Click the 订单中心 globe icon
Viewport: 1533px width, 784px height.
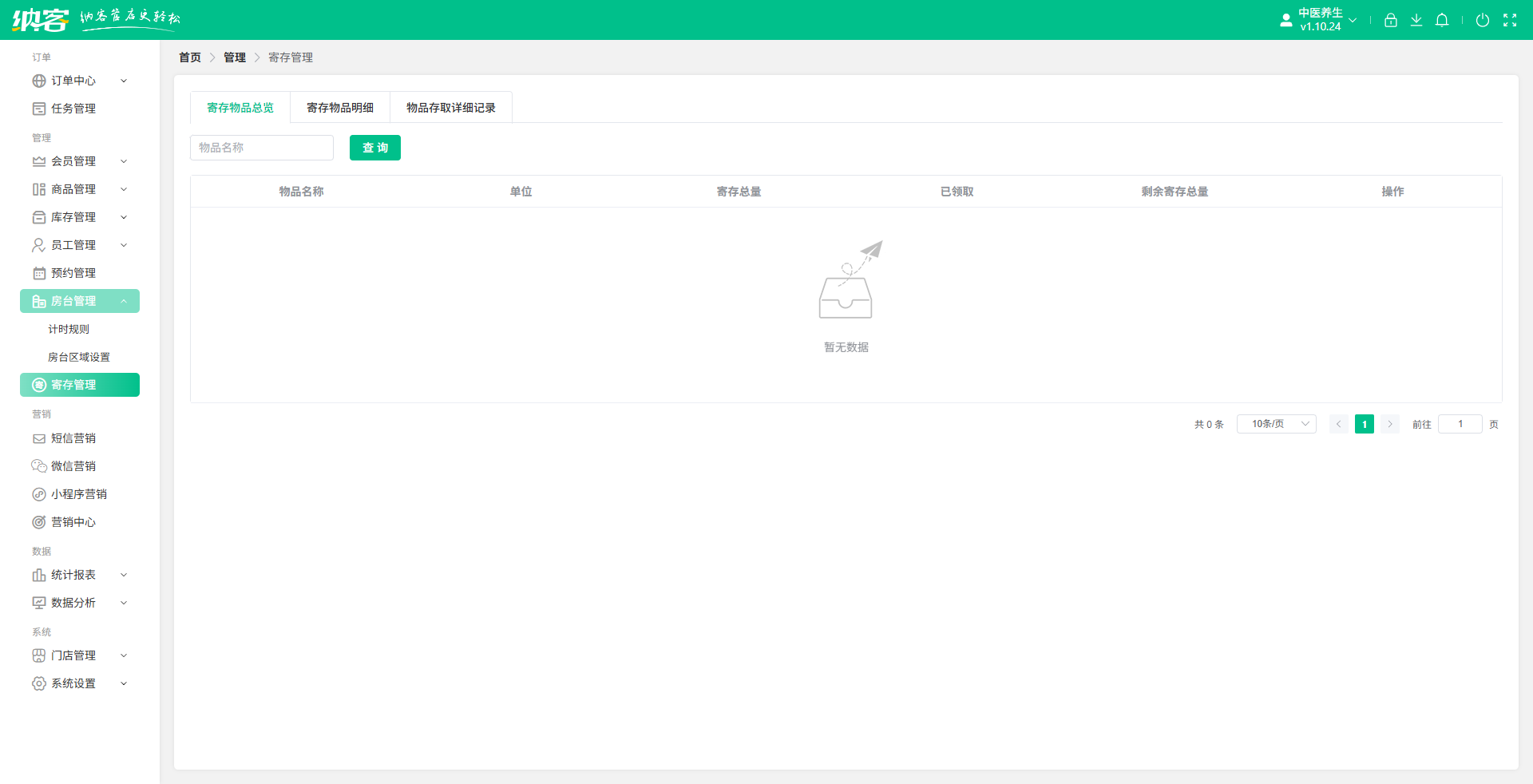click(x=39, y=81)
